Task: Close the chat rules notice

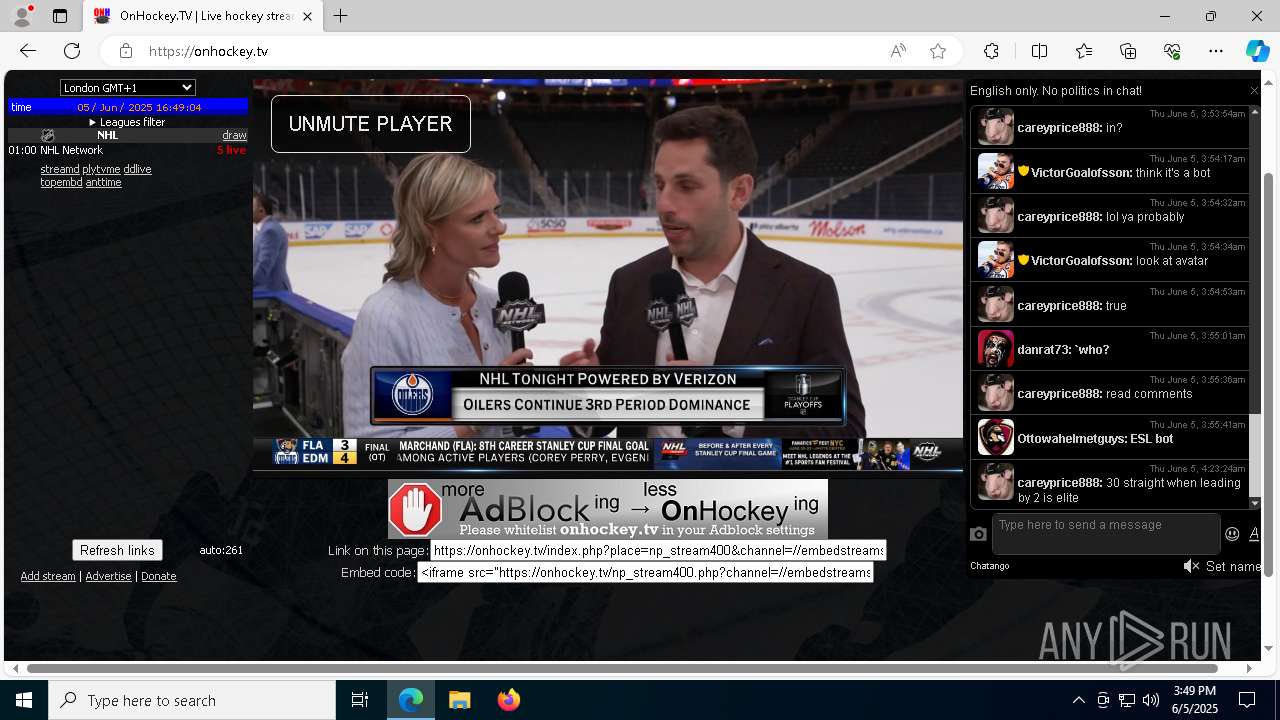Action: (x=1254, y=91)
